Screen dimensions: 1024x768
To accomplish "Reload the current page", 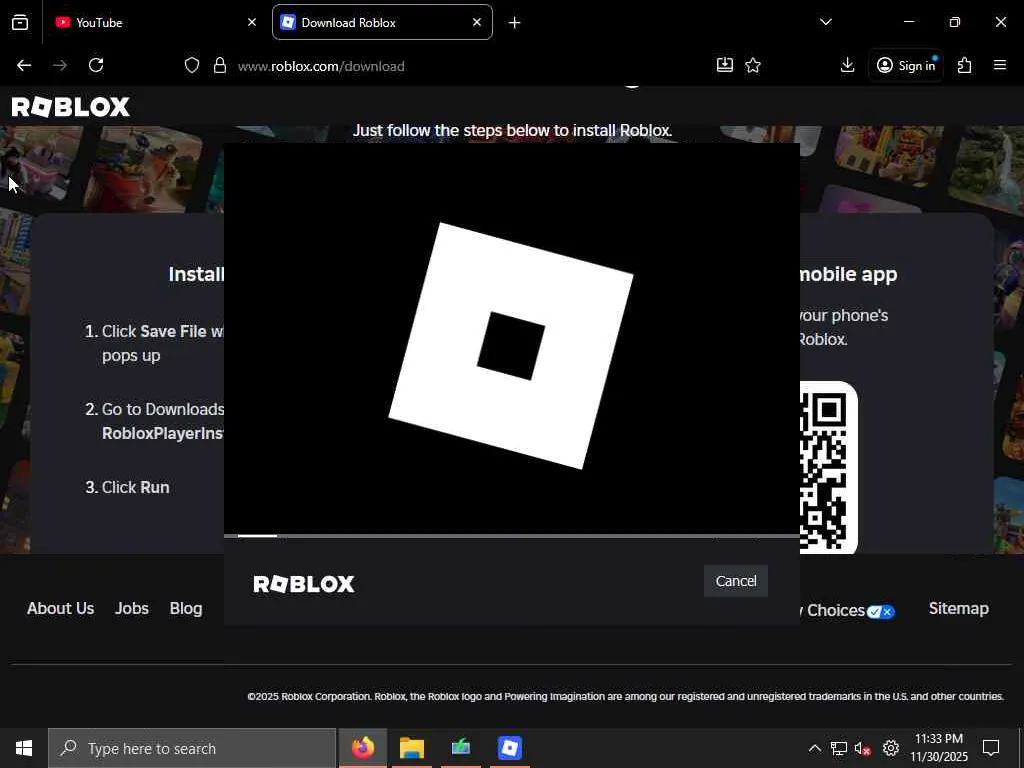I will [x=96, y=65].
